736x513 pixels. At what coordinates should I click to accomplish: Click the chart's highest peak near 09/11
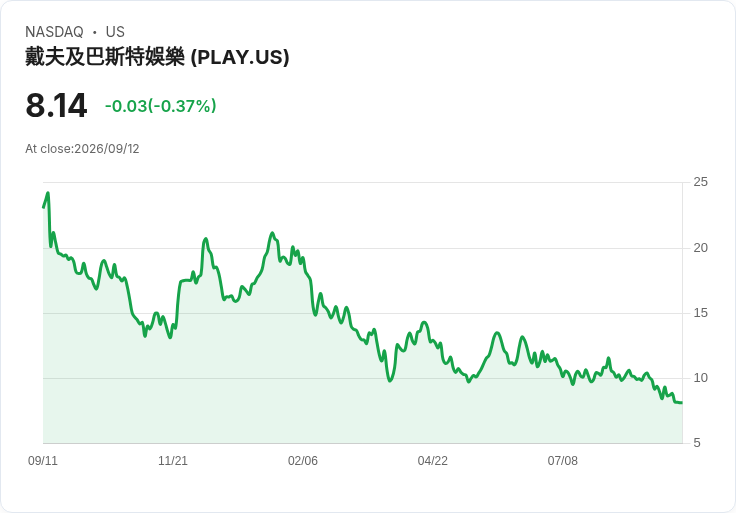click(x=48, y=193)
